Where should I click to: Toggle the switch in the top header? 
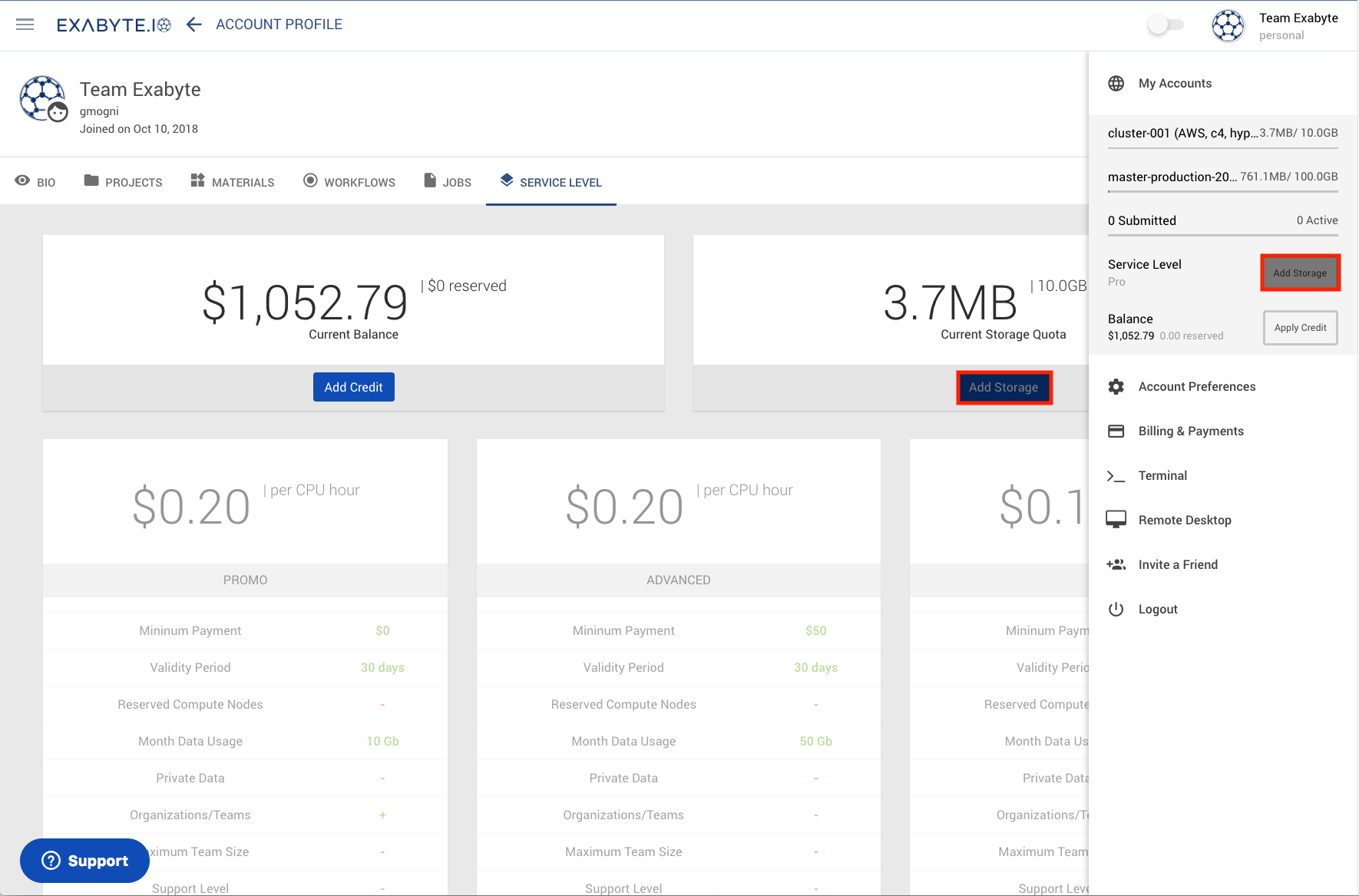pos(1165,25)
